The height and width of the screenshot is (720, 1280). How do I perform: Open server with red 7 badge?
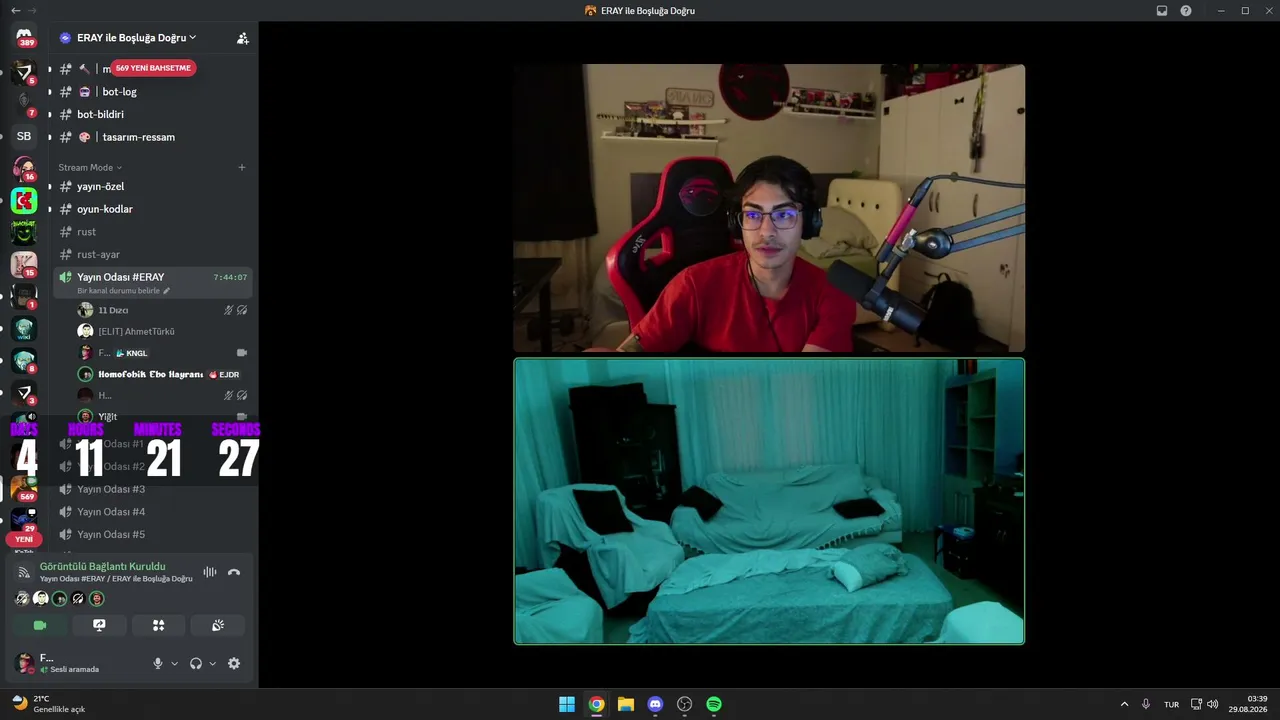point(24,102)
